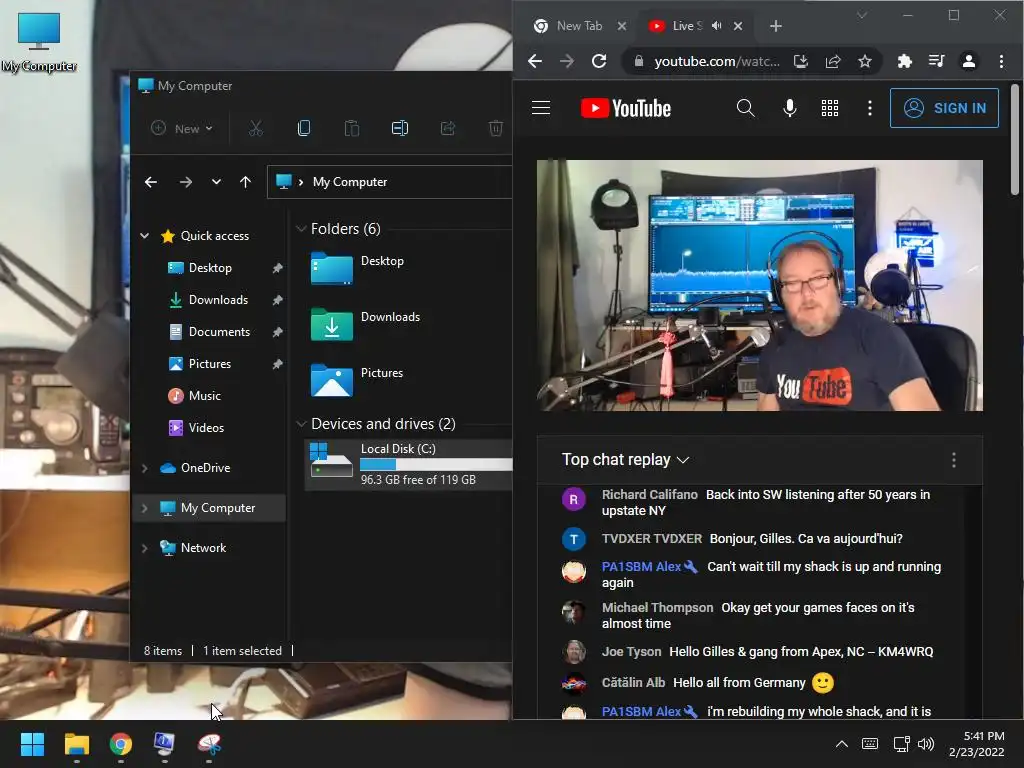Mute the YouTube tab via speaker icon

tap(716, 26)
